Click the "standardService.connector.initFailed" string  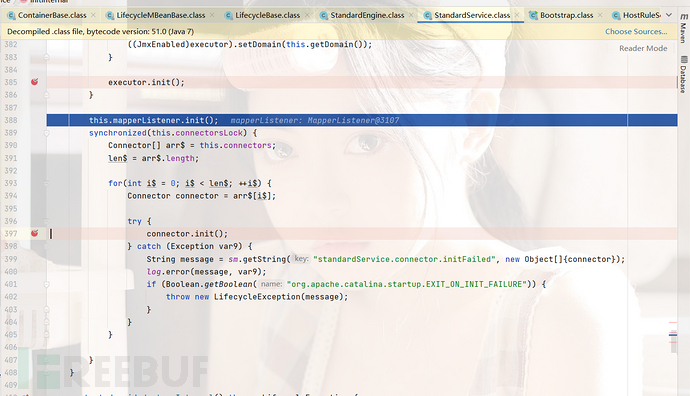coord(404,259)
